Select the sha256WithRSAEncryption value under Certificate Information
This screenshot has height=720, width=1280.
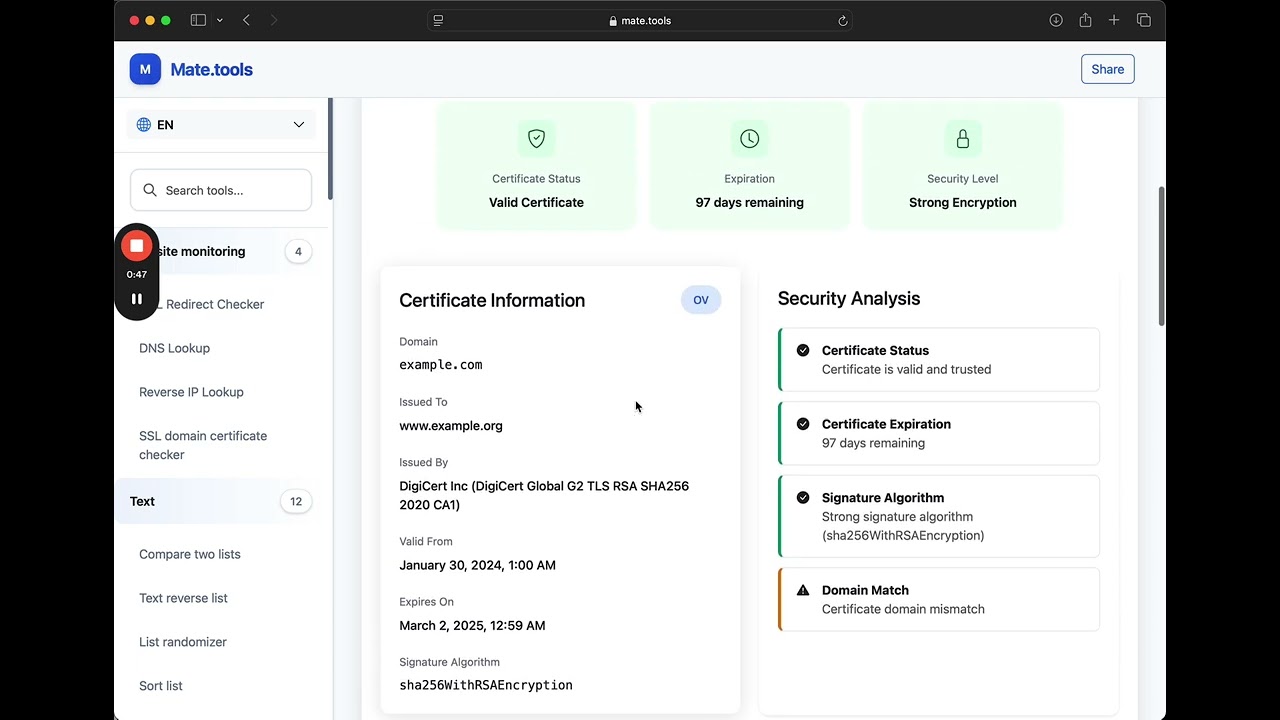pos(486,686)
